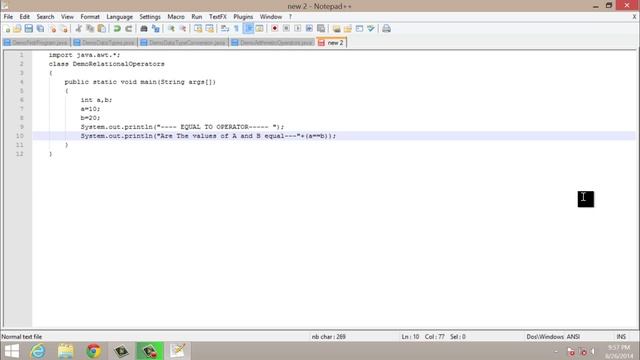Open Internet Explorer from taskbar

point(38,351)
